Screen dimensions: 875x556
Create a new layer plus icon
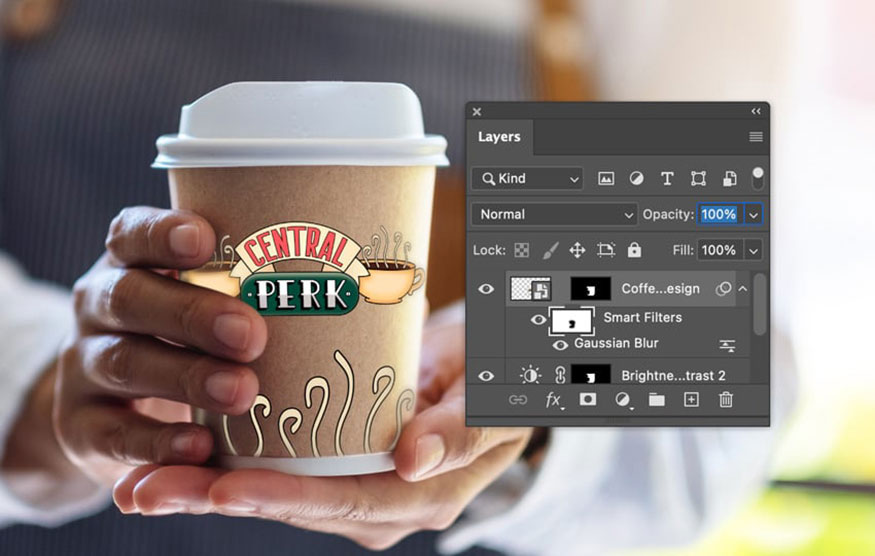tap(691, 400)
